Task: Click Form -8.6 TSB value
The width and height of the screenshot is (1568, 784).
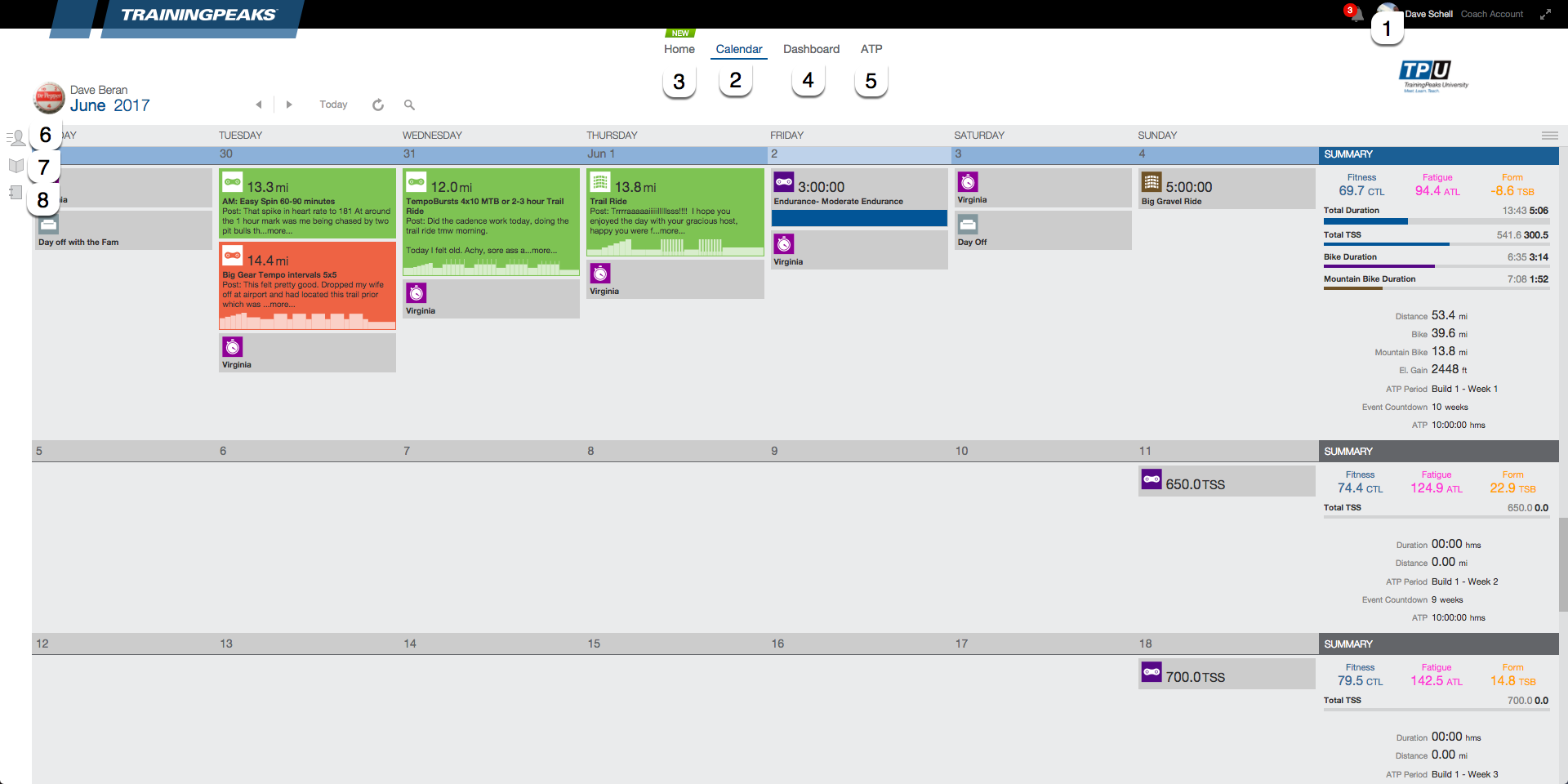Action: click(x=1512, y=191)
